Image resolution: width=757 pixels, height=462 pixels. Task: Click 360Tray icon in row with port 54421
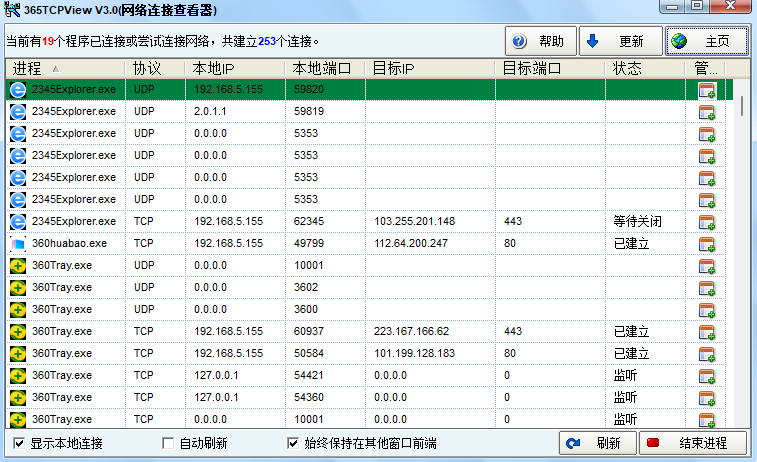tap(18, 376)
